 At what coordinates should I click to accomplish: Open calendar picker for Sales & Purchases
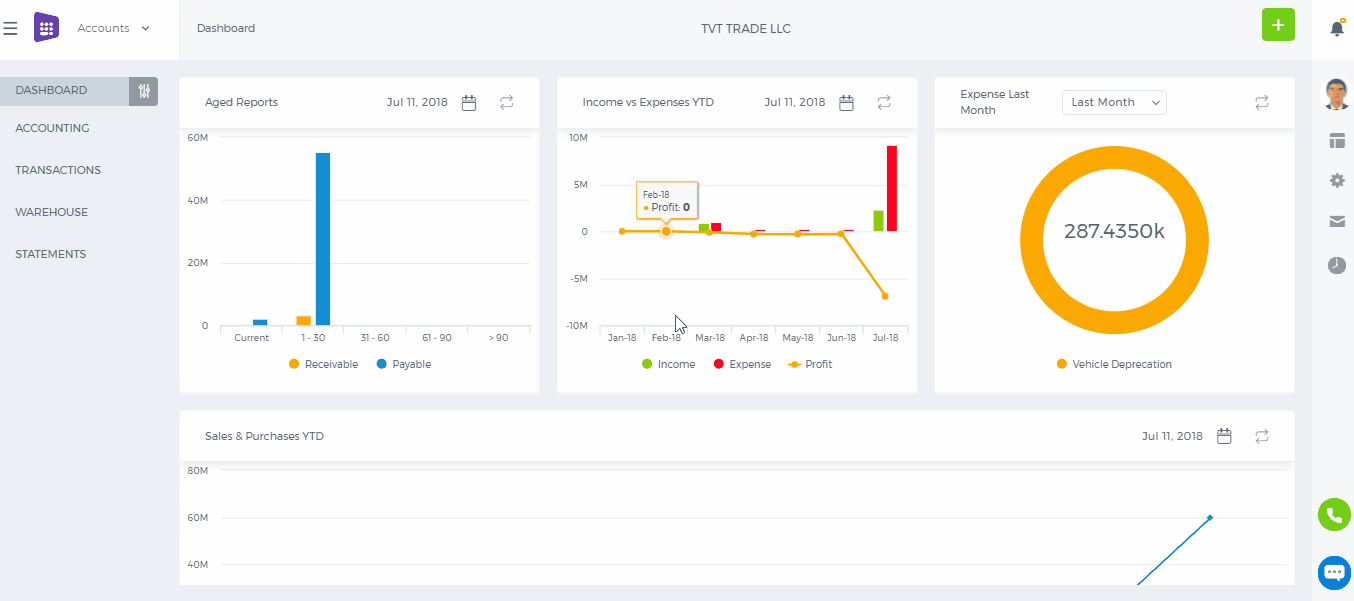pyautogui.click(x=1224, y=436)
